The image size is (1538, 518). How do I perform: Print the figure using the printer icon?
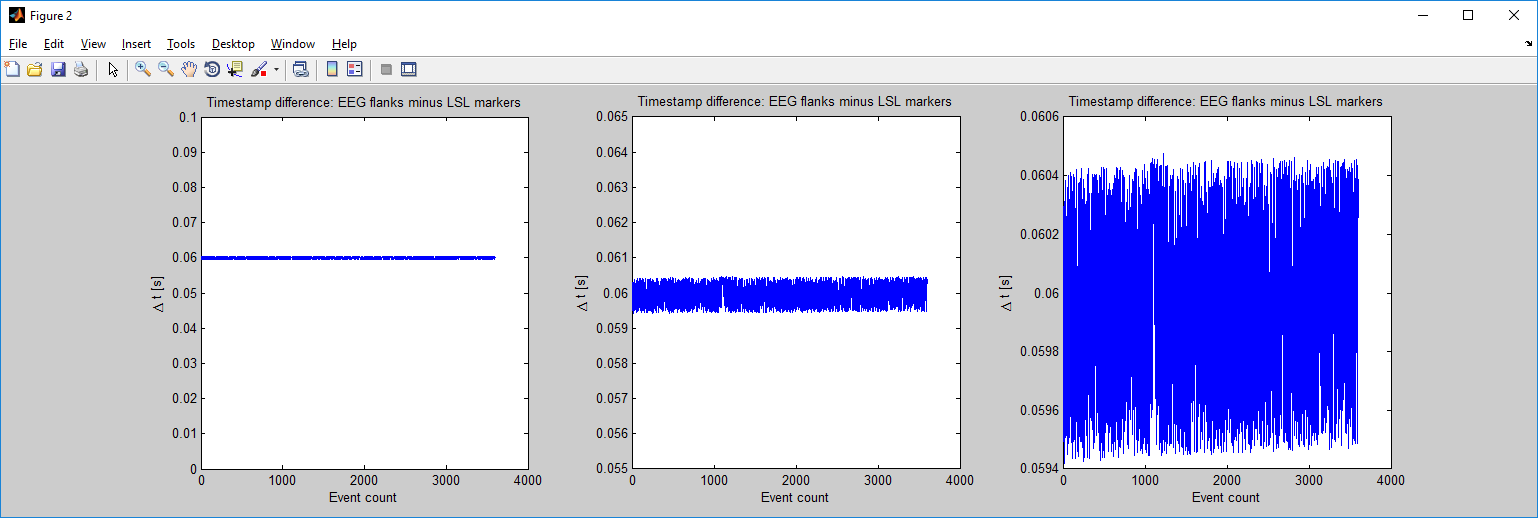point(81,69)
